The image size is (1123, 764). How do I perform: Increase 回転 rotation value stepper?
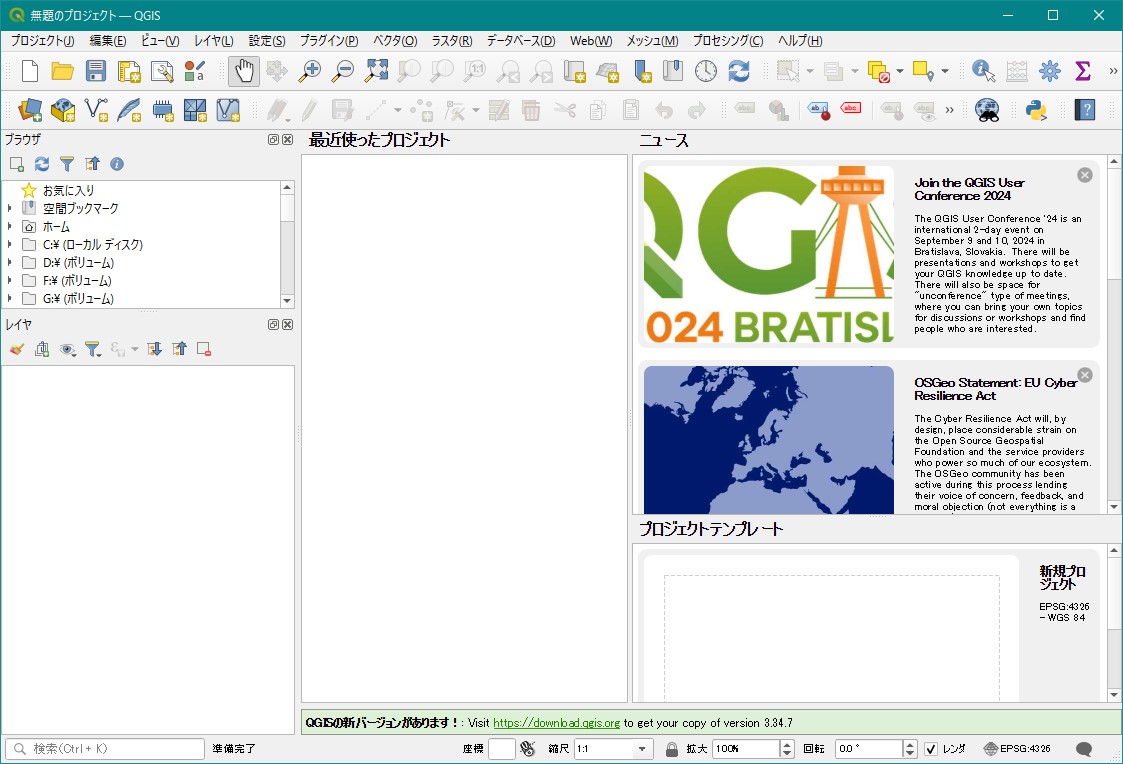910,745
